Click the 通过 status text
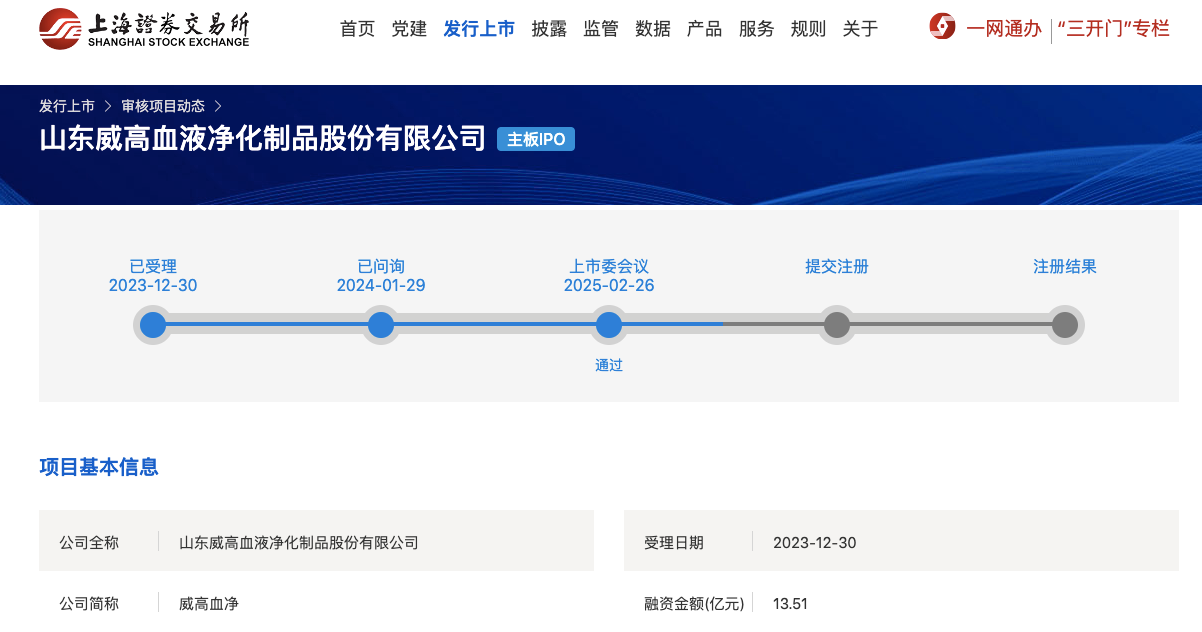 [609, 365]
